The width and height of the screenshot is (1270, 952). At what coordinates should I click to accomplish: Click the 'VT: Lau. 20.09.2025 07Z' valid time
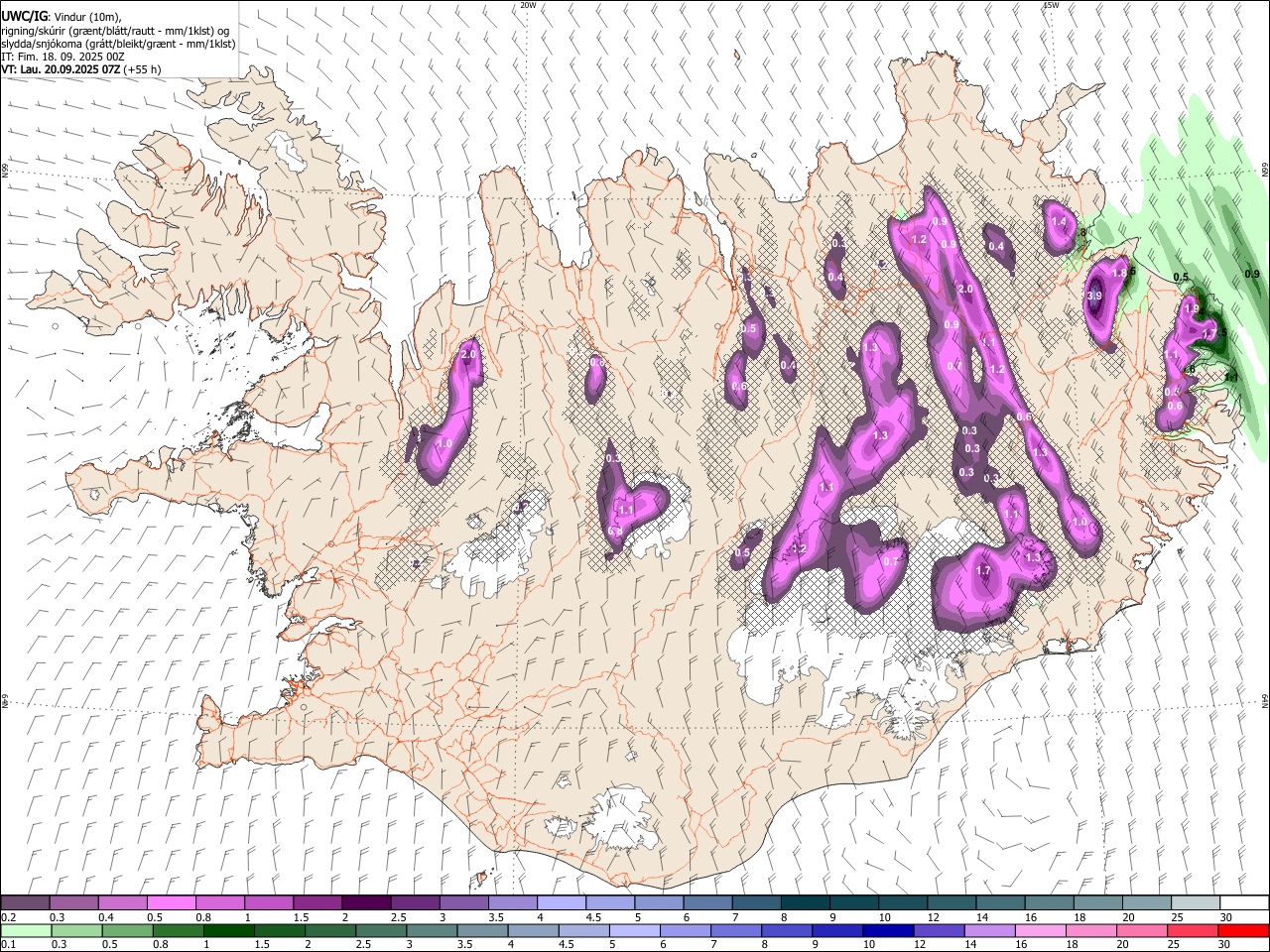tap(60, 69)
